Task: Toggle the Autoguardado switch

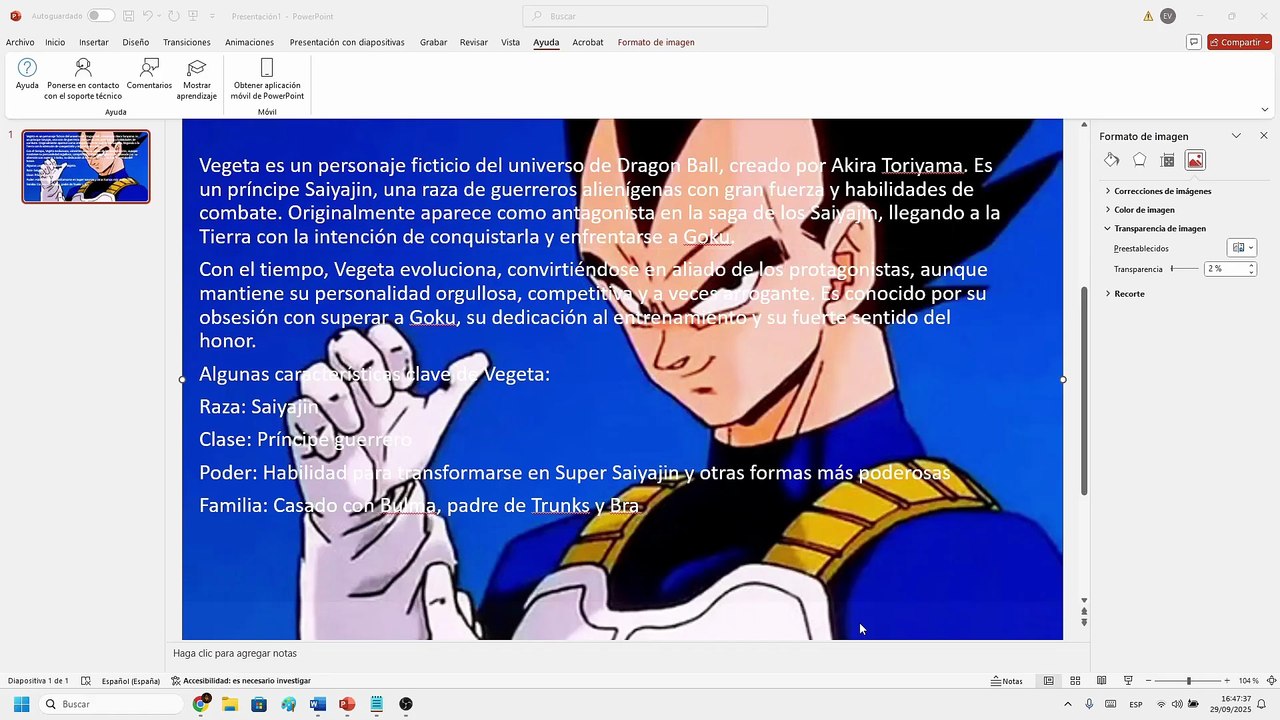Action: tap(100, 16)
